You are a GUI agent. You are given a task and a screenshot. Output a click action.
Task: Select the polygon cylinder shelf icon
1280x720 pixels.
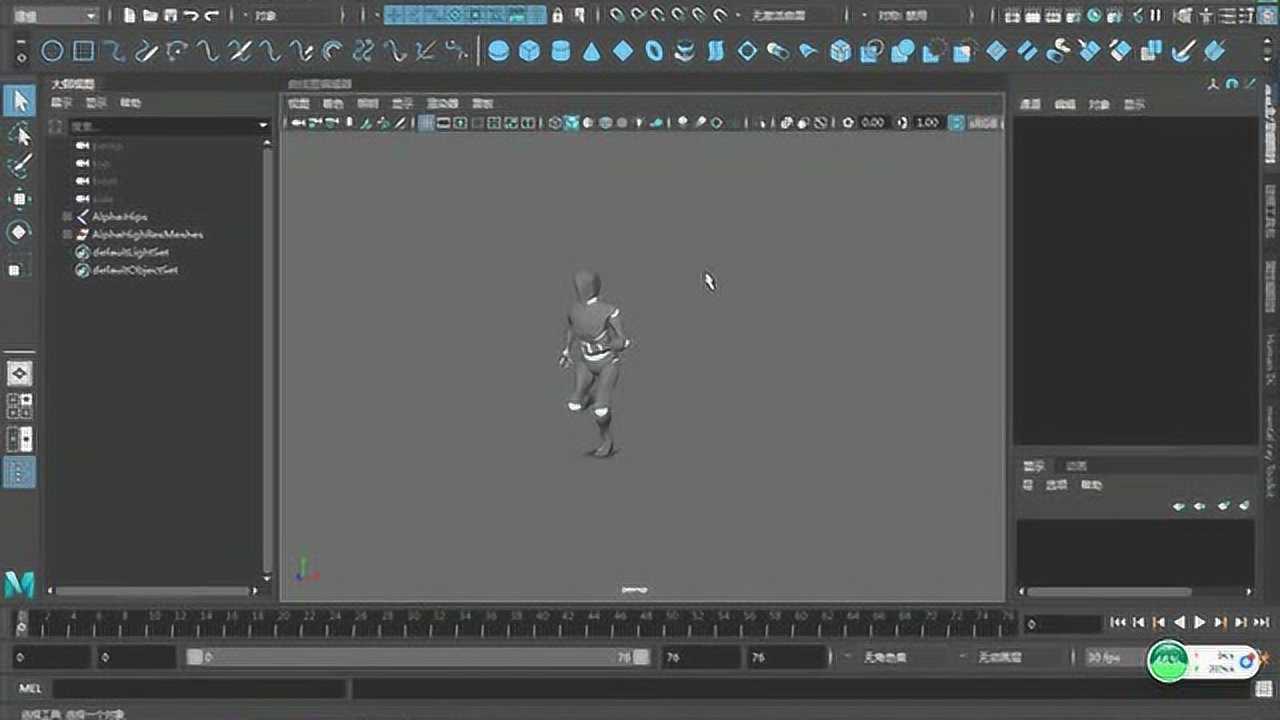coord(561,50)
